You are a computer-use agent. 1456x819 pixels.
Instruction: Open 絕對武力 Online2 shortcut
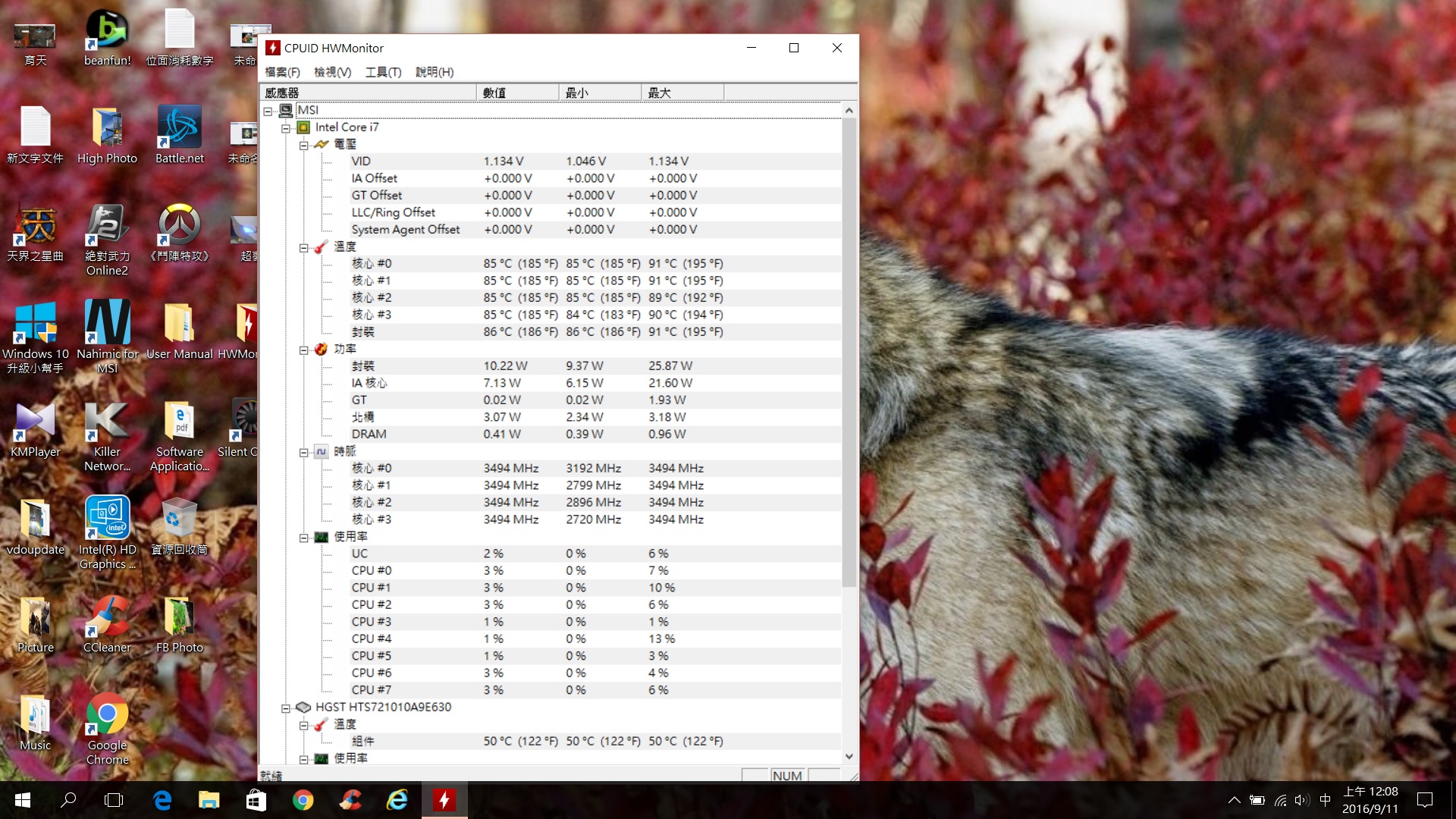click(107, 240)
